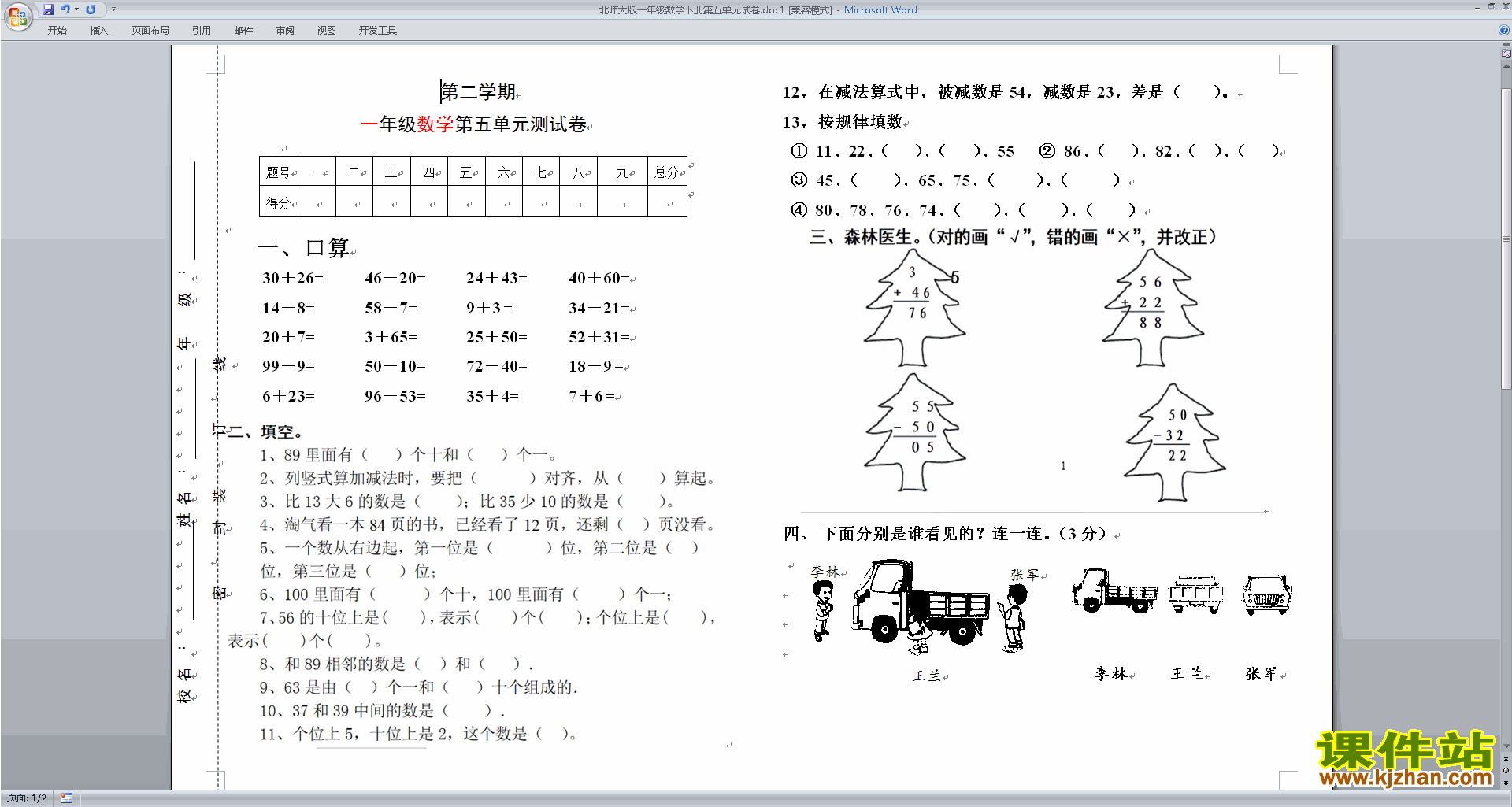Click the line 10、37和39中间的数是

coord(383,711)
